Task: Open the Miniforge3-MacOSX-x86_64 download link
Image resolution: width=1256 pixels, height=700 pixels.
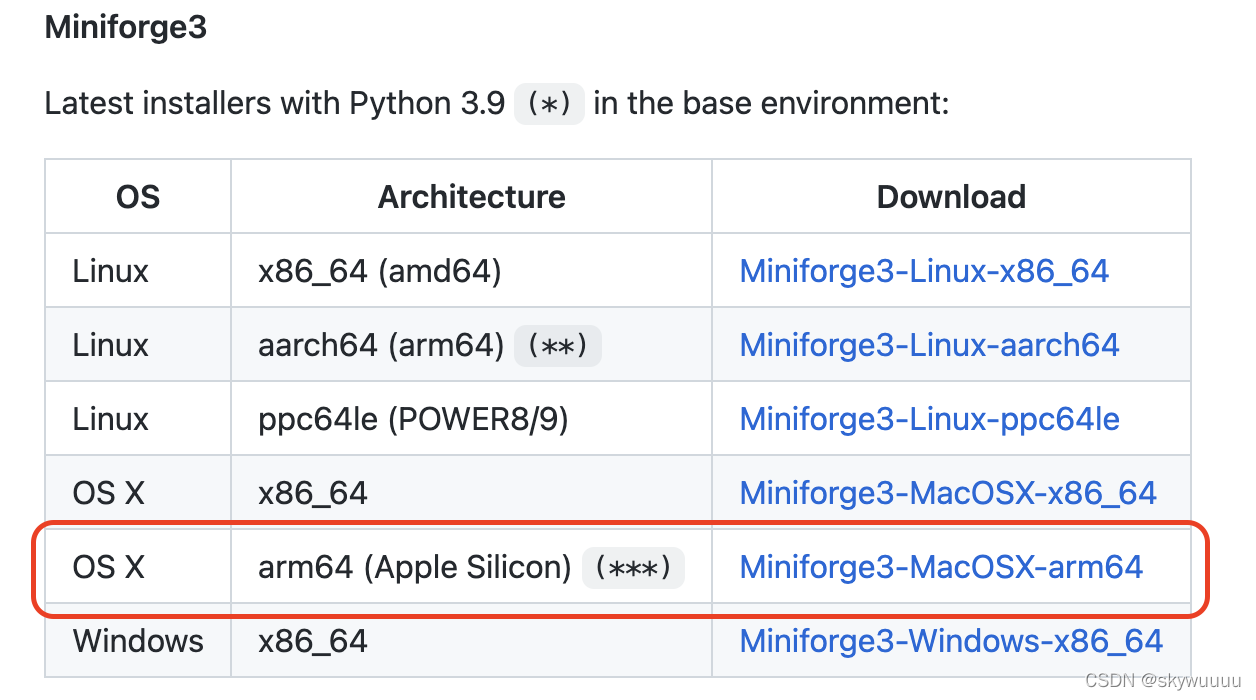Action: pyautogui.click(x=947, y=493)
